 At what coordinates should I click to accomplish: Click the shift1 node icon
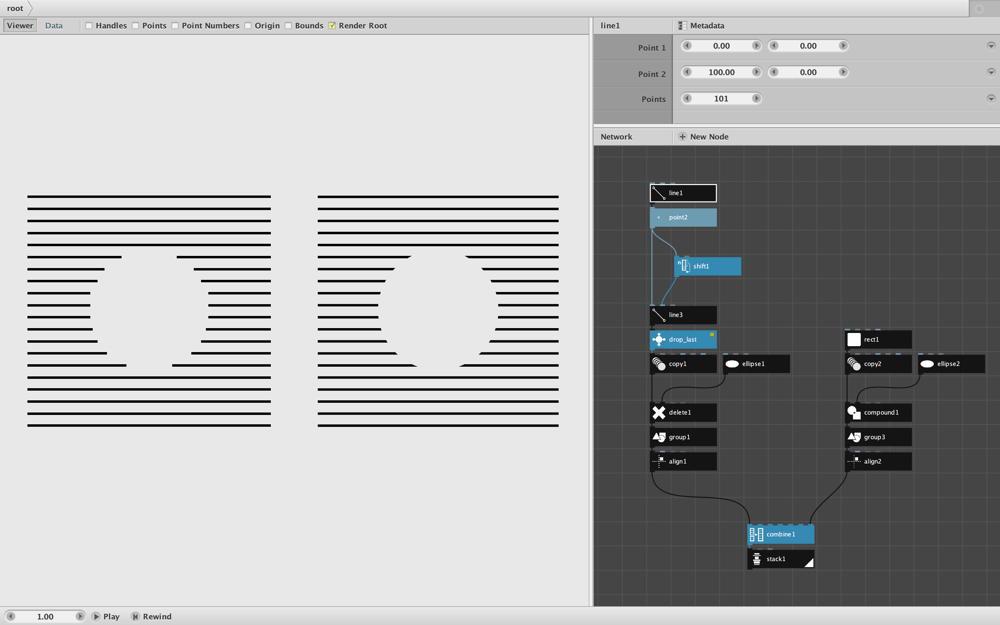(x=684, y=266)
